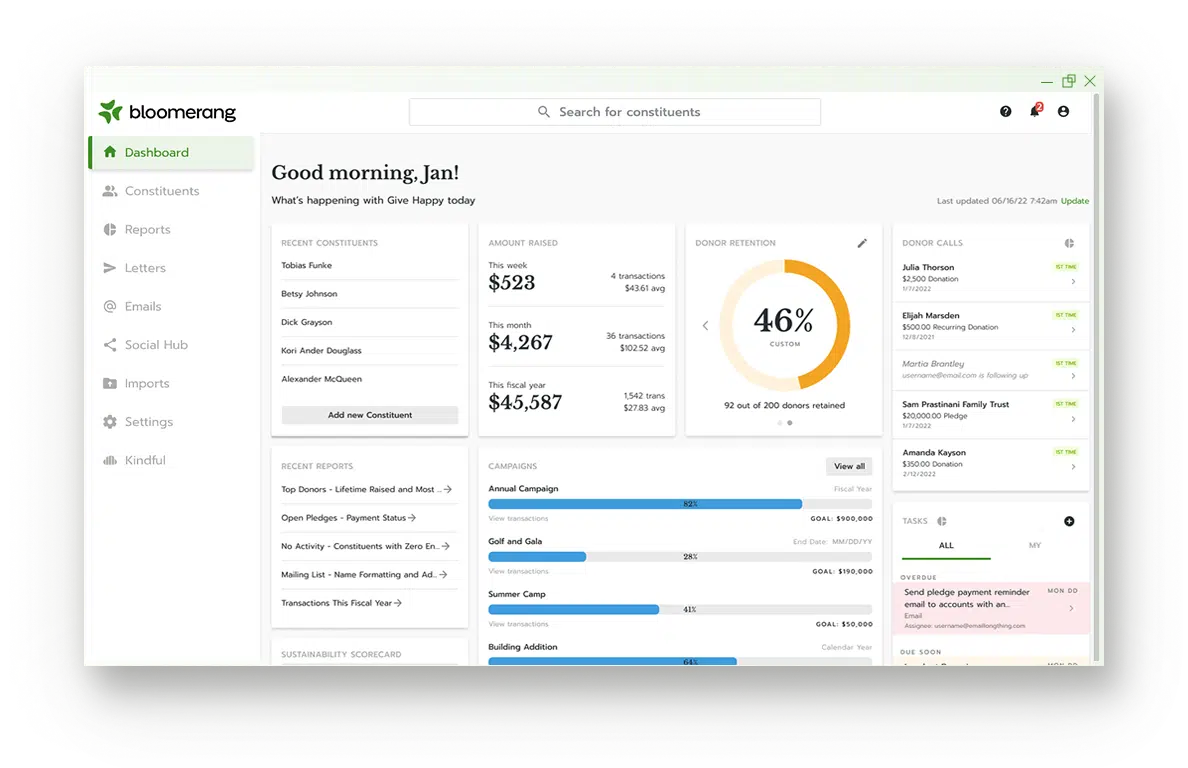The height and width of the screenshot is (768, 1188).
Task: Focus the Search for constituents field
Action: click(614, 112)
